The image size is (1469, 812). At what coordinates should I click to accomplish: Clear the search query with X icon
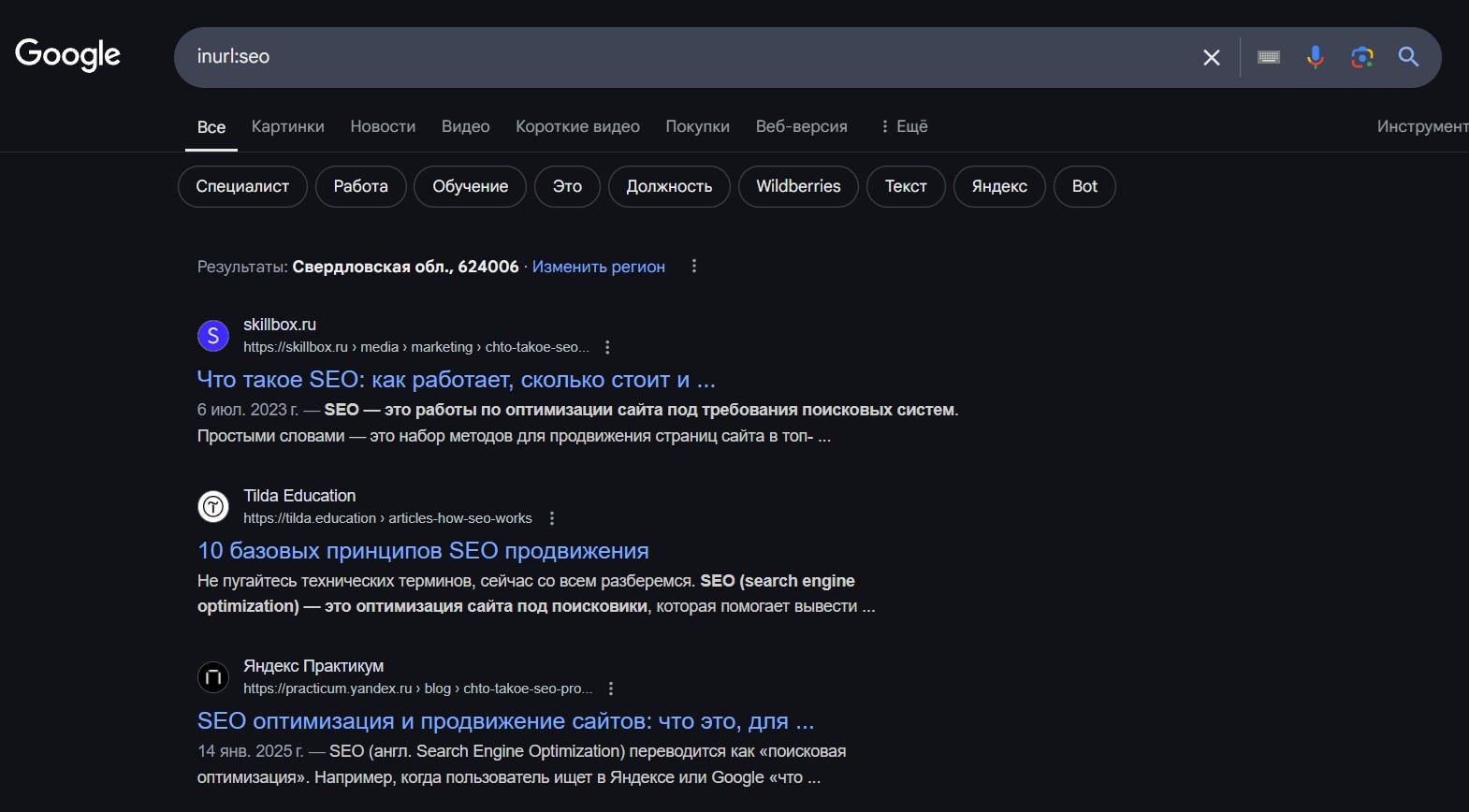[x=1211, y=58]
